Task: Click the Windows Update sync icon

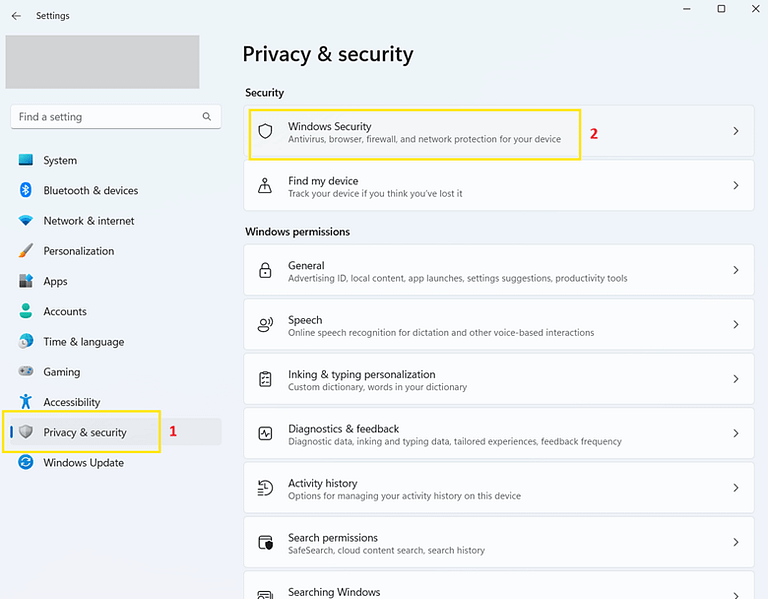Action: tap(26, 462)
